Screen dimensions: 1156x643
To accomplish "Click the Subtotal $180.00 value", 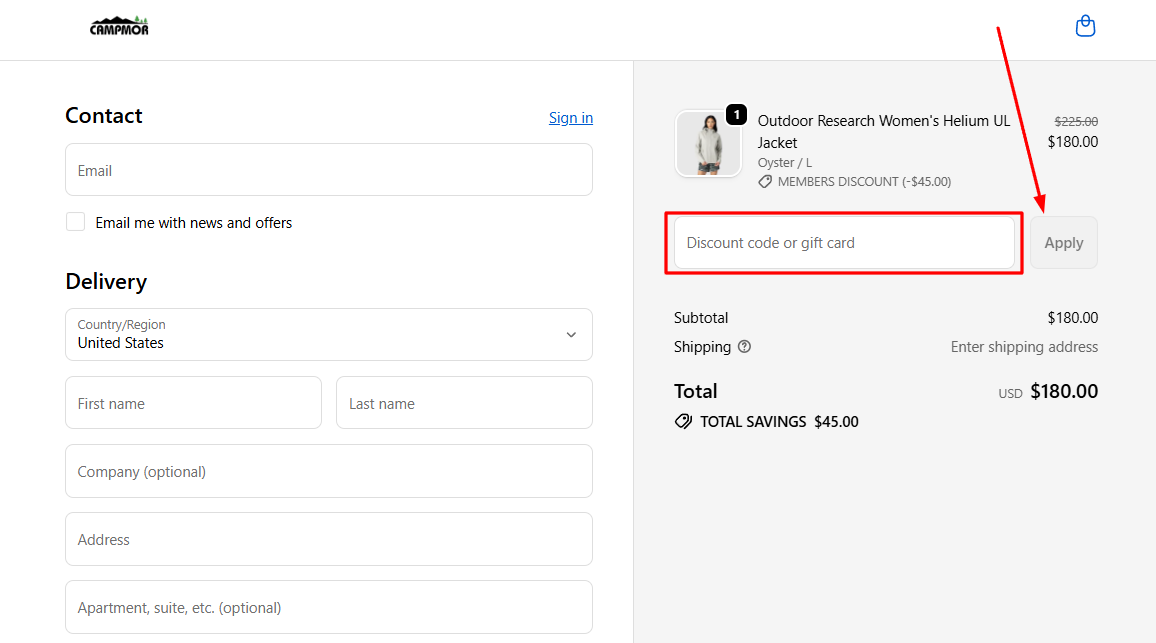I will (x=1073, y=318).
